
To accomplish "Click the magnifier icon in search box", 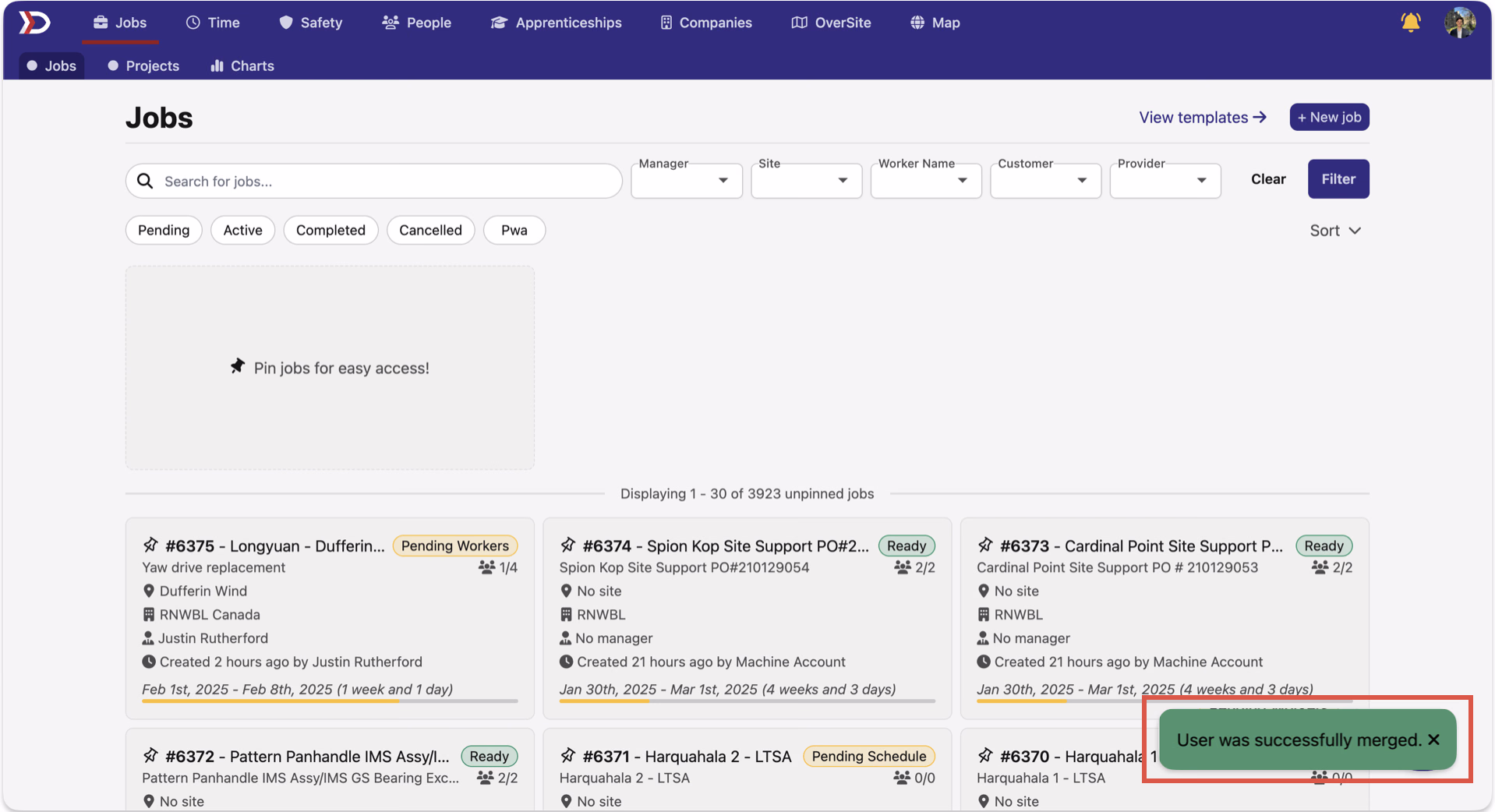I will (x=145, y=181).
